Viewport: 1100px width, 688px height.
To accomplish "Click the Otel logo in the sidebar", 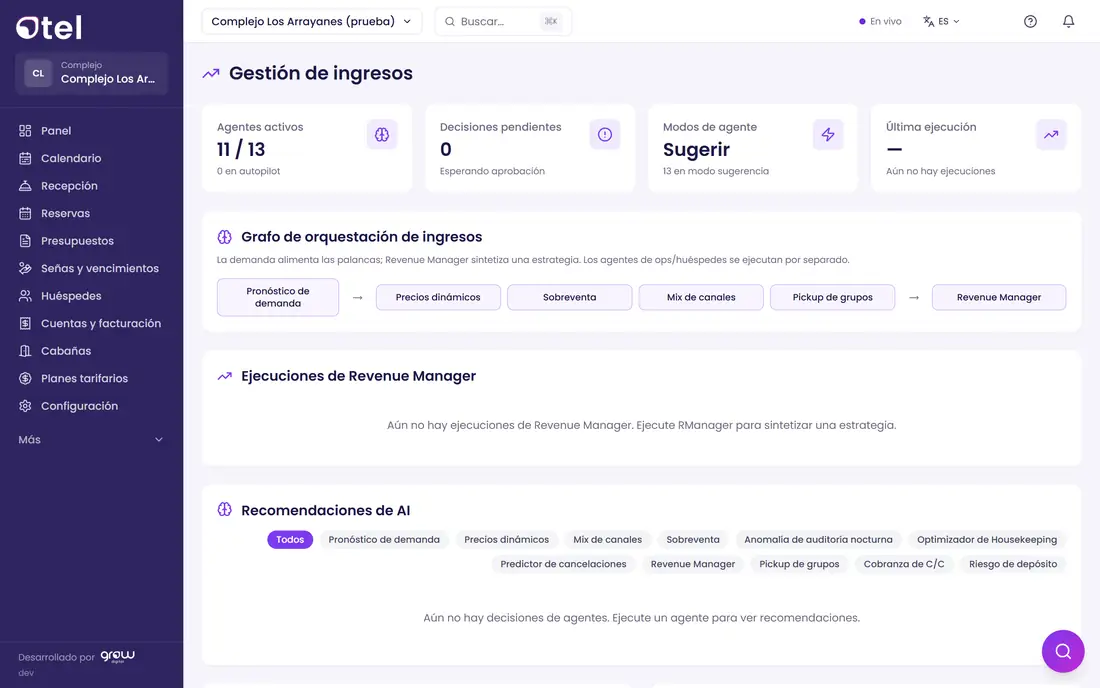I will click(49, 27).
